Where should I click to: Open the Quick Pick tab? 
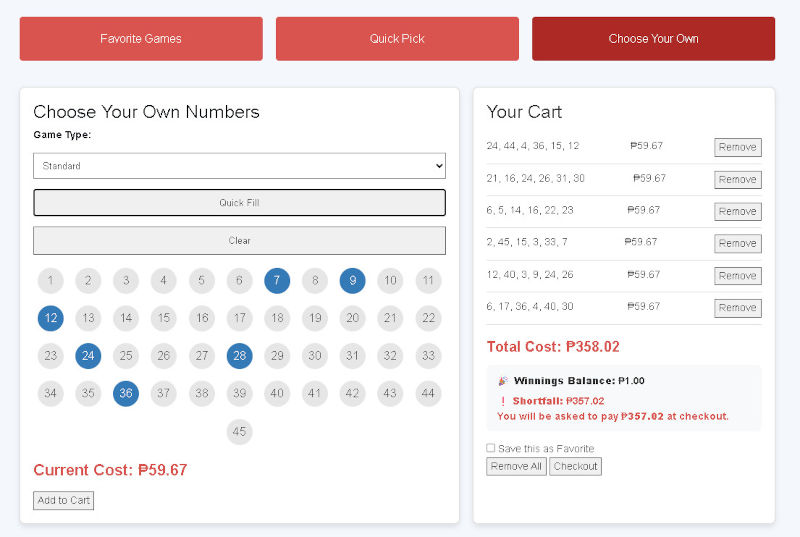(397, 39)
